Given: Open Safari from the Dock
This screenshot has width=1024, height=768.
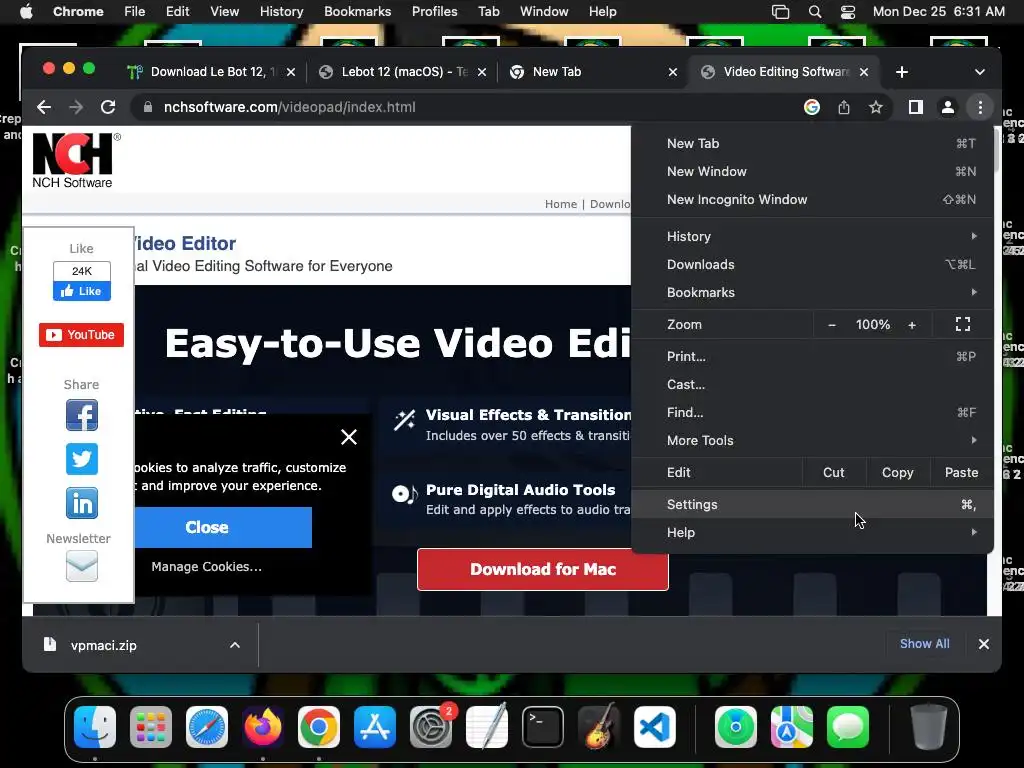Looking at the screenshot, I should pyautogui.click(x=207, y=727).
